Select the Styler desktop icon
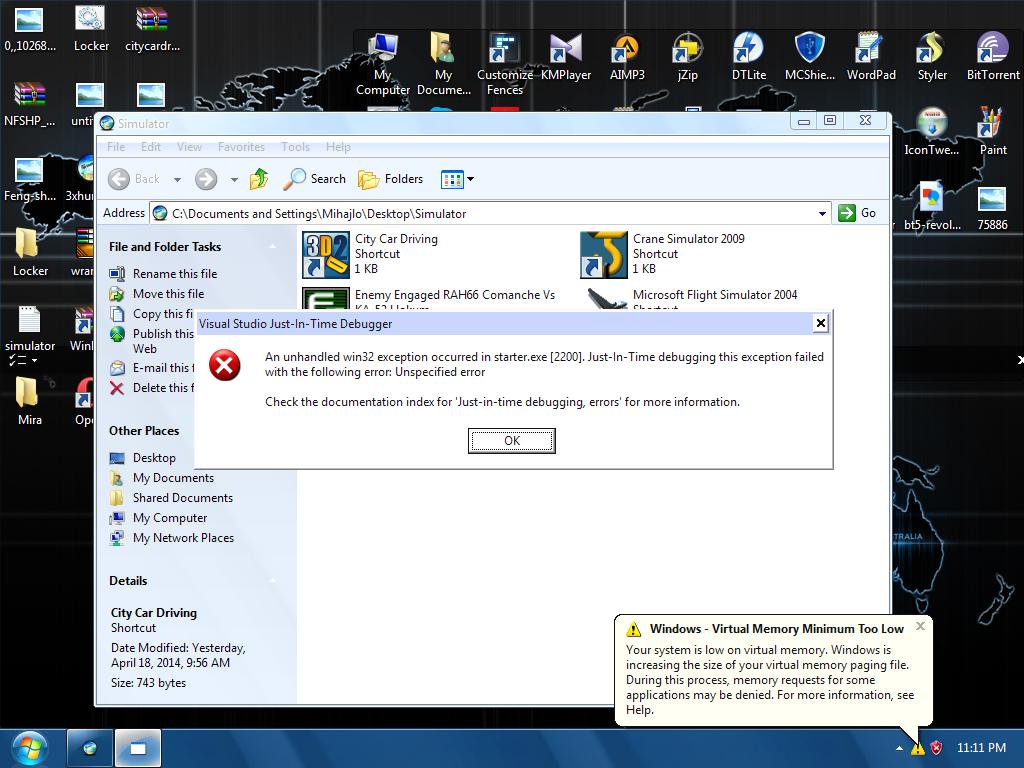Viewport: 1024px width, 768px height. (932, 57)
